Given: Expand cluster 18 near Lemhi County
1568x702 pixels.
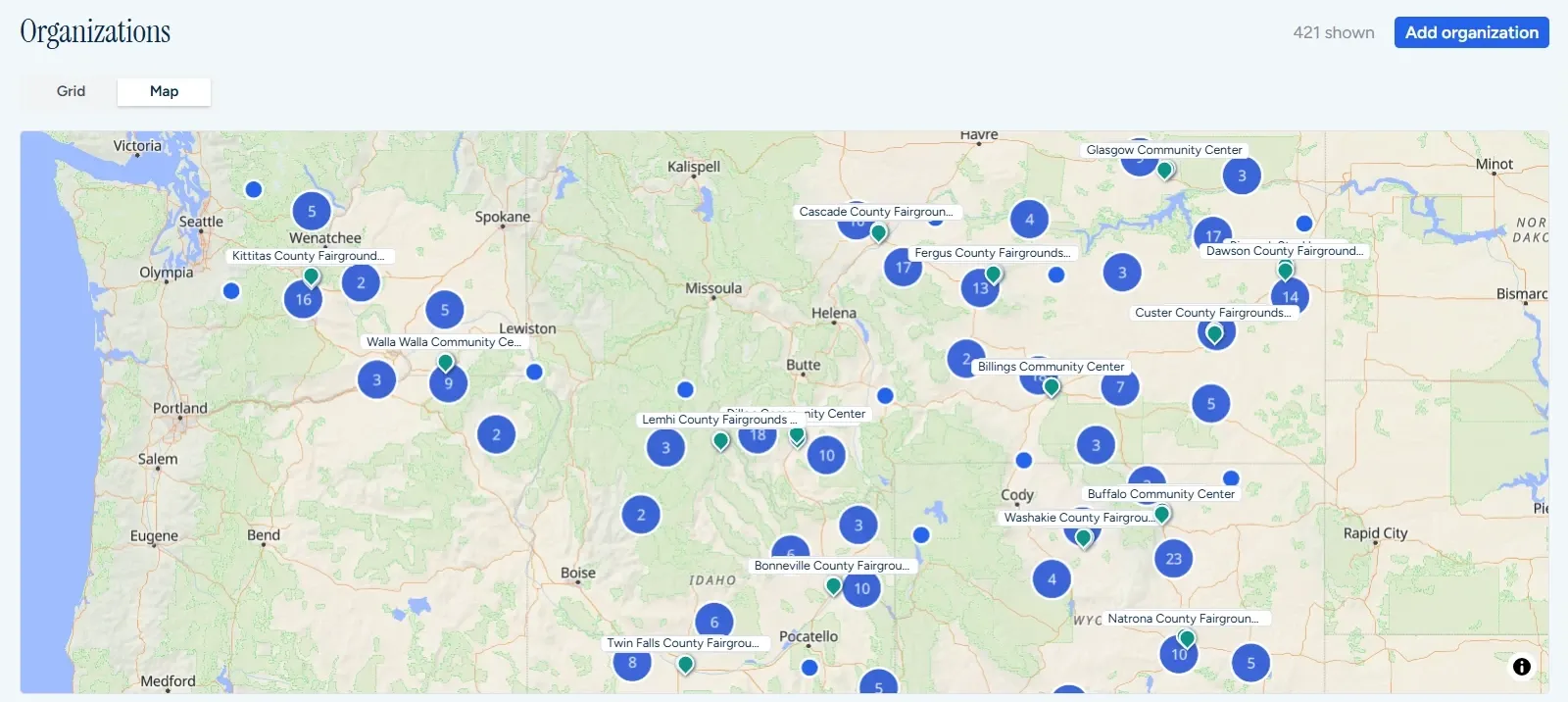Looking at the screenshot, I should pyautogui.click(x=758, y=434).
